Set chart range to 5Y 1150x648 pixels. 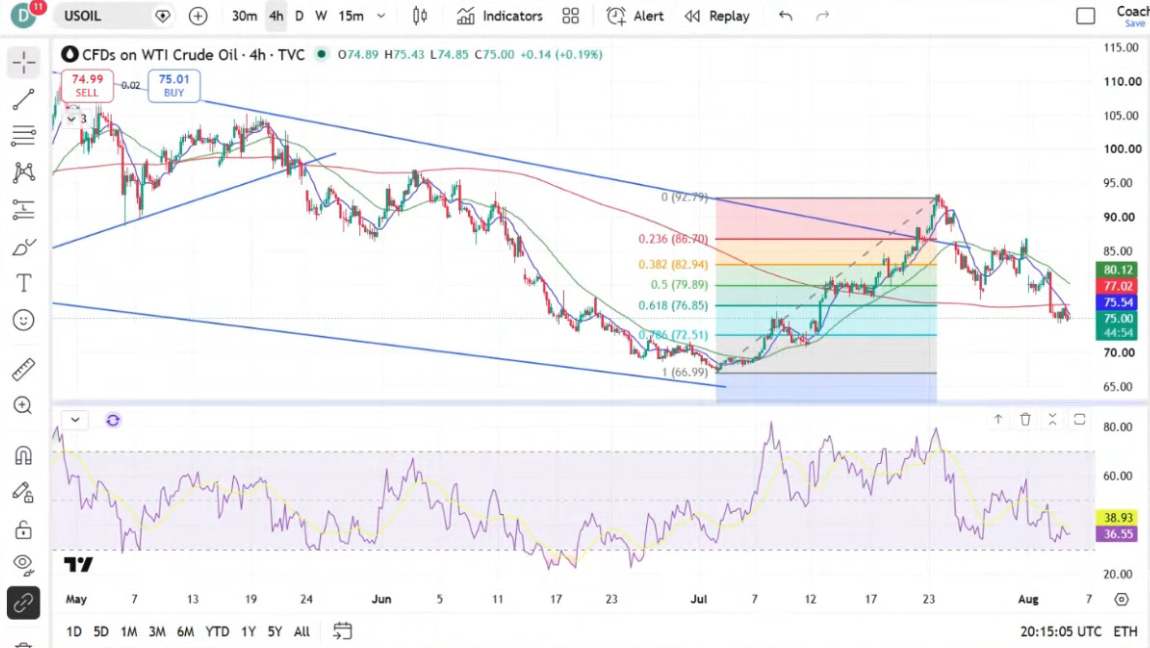point(275,631)
